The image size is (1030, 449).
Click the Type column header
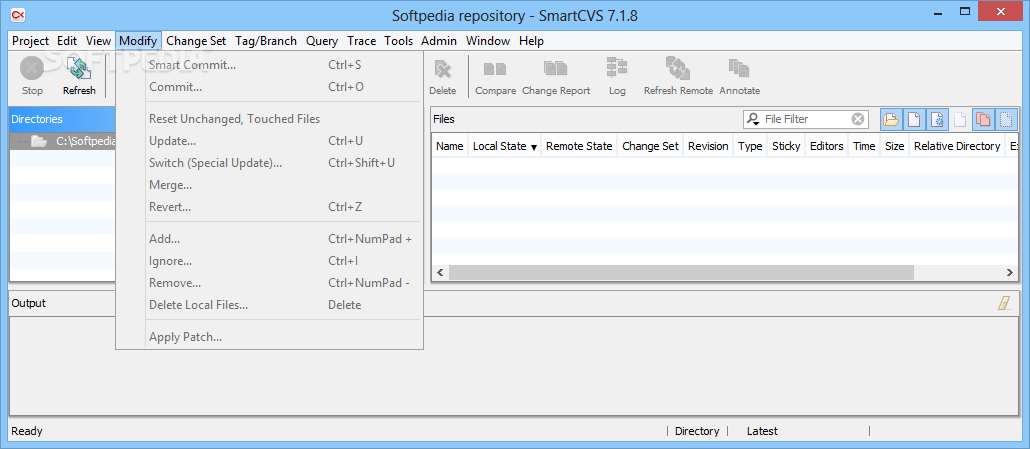click(x=750, y=146)
